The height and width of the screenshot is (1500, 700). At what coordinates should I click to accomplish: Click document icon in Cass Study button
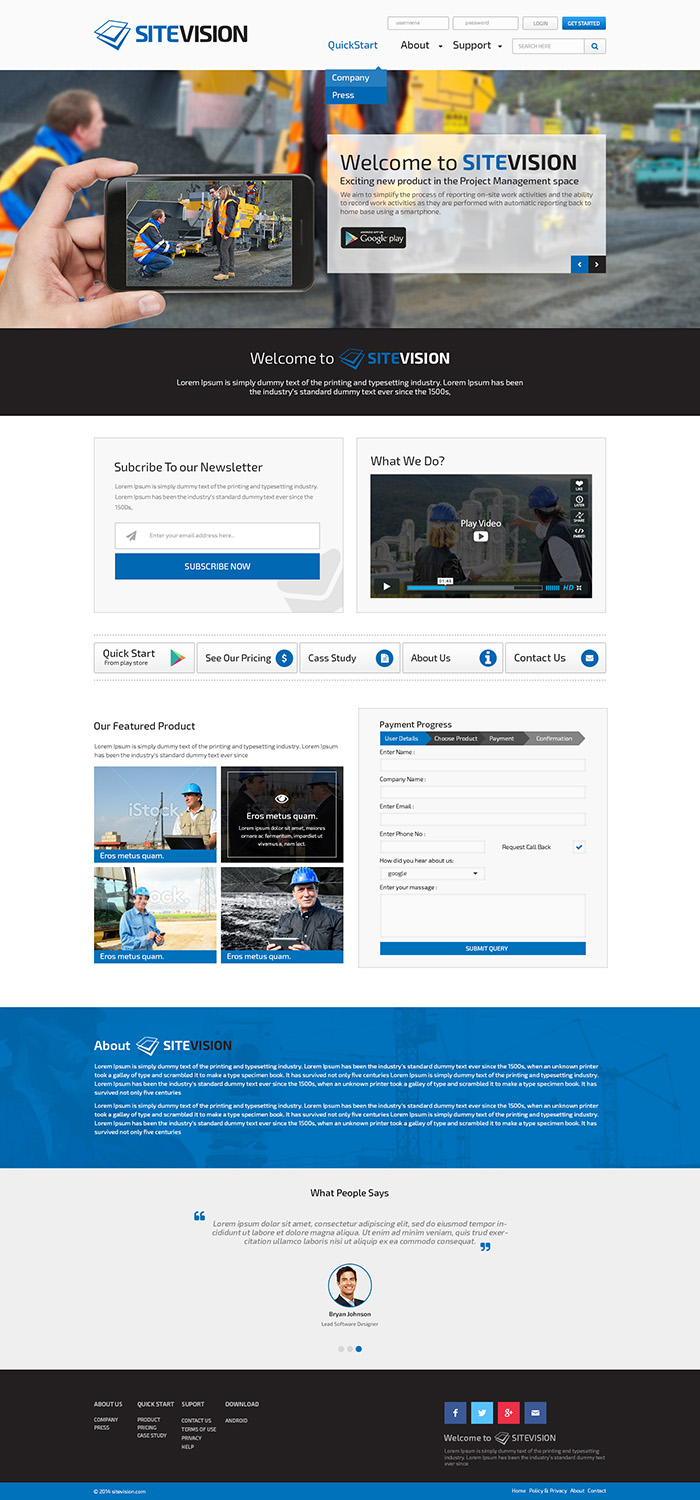384,658
